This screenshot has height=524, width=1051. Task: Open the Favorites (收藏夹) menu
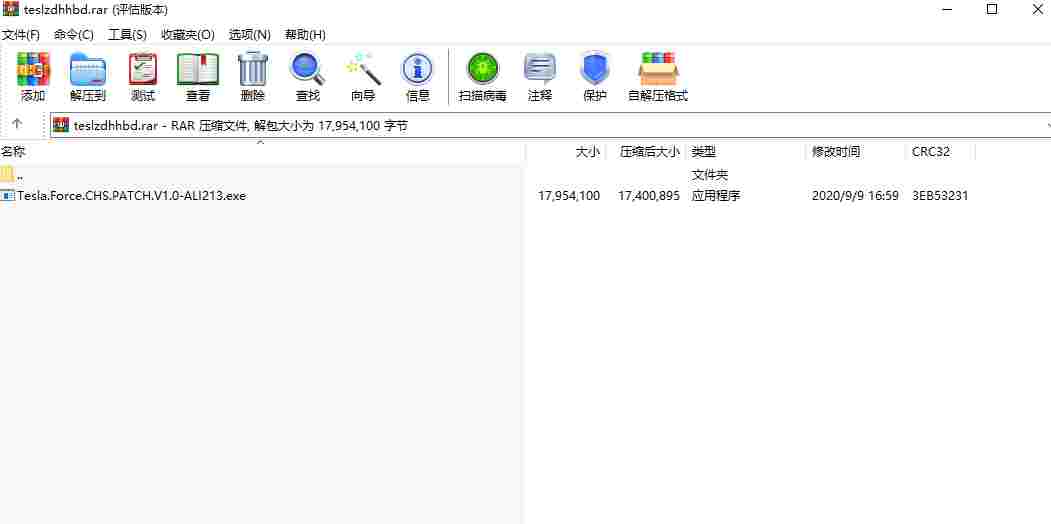pyautogui.click(x=188, y=34)
